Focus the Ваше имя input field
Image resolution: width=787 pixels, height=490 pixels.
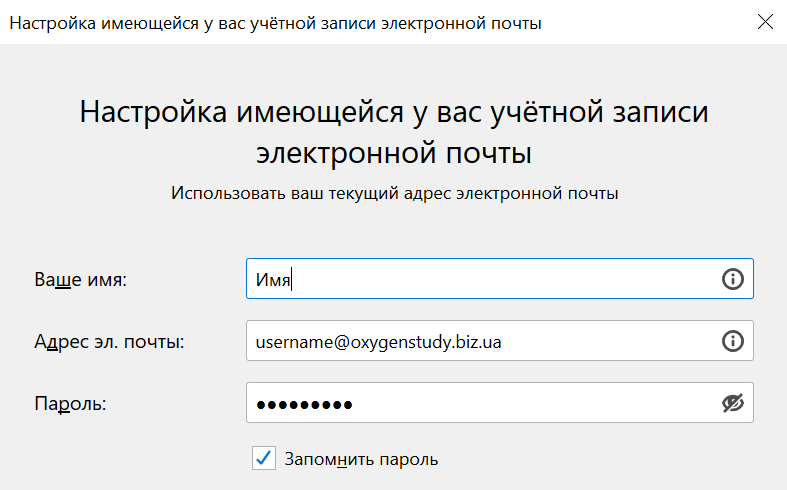tap(480, 279)
